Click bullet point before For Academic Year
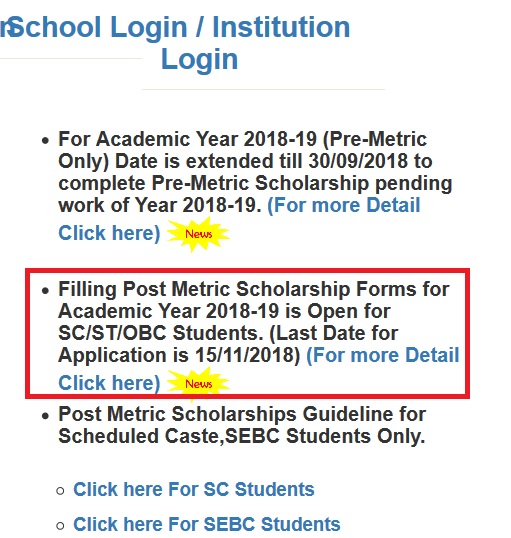The image size is (511, 538). pos(45,141)
